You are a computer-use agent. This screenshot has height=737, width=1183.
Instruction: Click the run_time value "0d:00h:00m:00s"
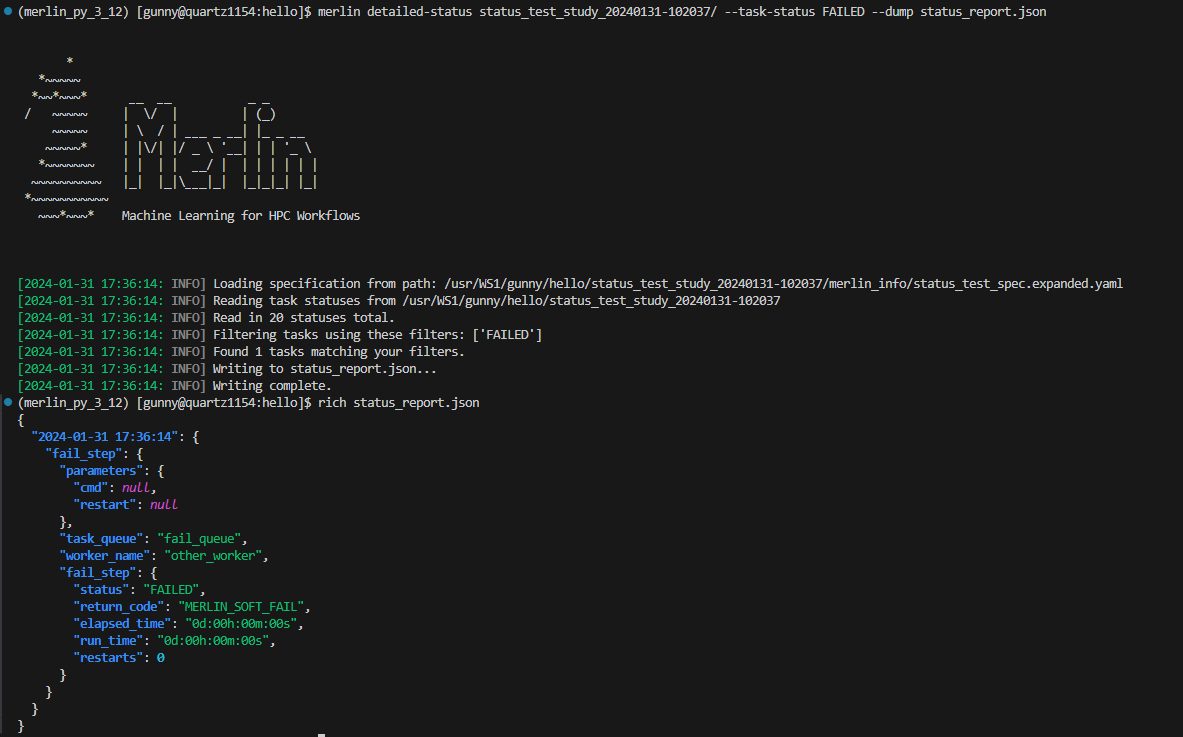[x=214, y=640]
